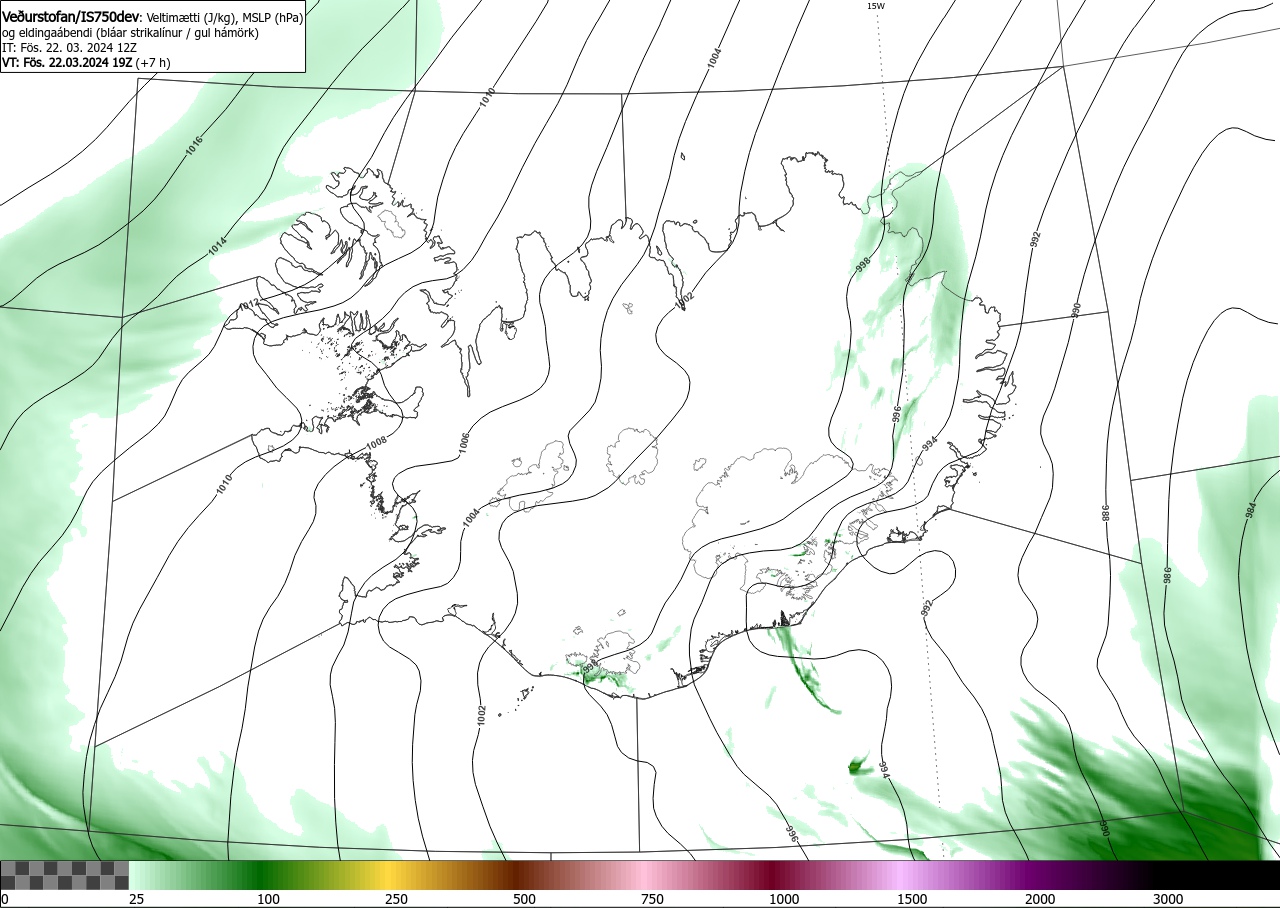The width and height of the screenshot is (1280, 908).
Task: Select the colorbar value '100'
Action: pyautogui.click(x=268, y=899)
